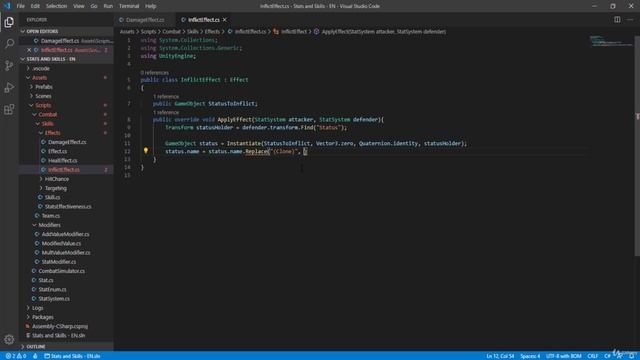Click the CRLF line ending entry
This screenshot has height=360, width=640.
pos(593,356)
